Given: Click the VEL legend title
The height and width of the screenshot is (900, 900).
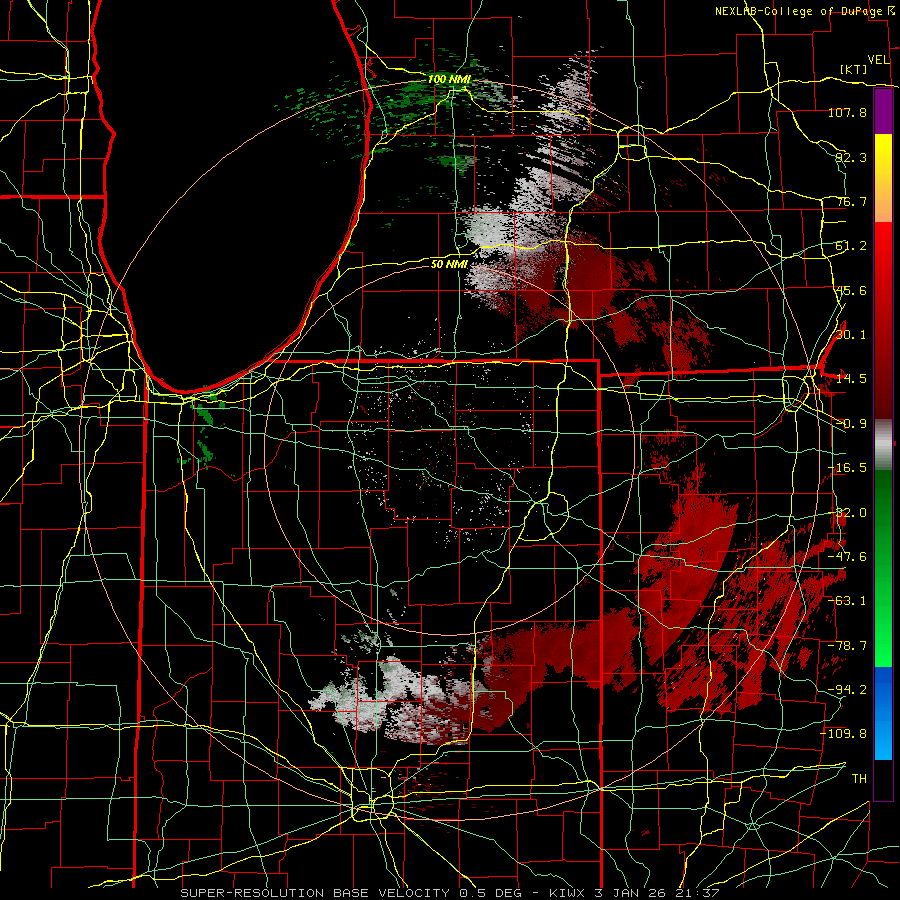Looking at the screenshot, I should pyautogui.click(x=878, y=60).
